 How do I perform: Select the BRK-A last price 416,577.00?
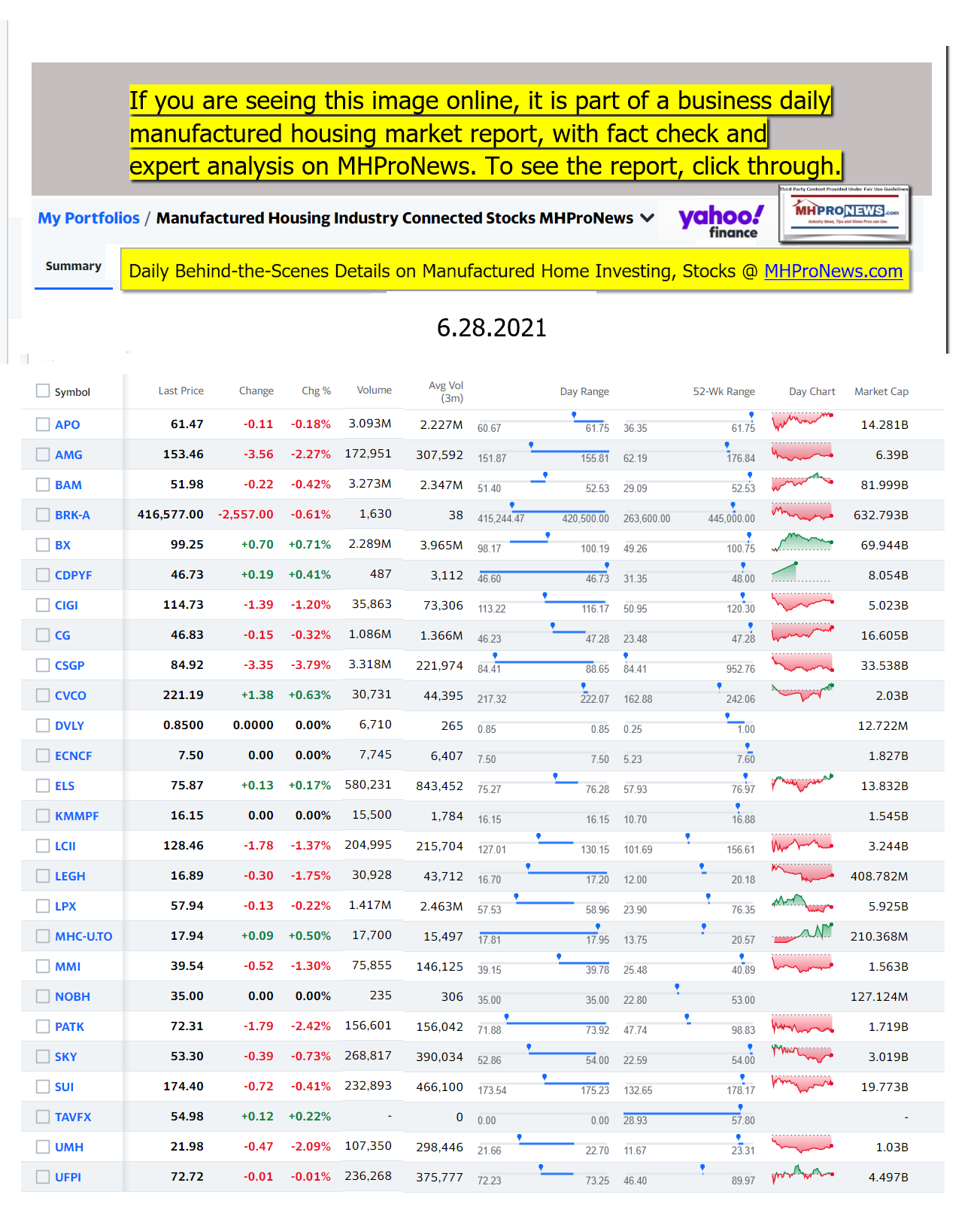pos(170,514)
